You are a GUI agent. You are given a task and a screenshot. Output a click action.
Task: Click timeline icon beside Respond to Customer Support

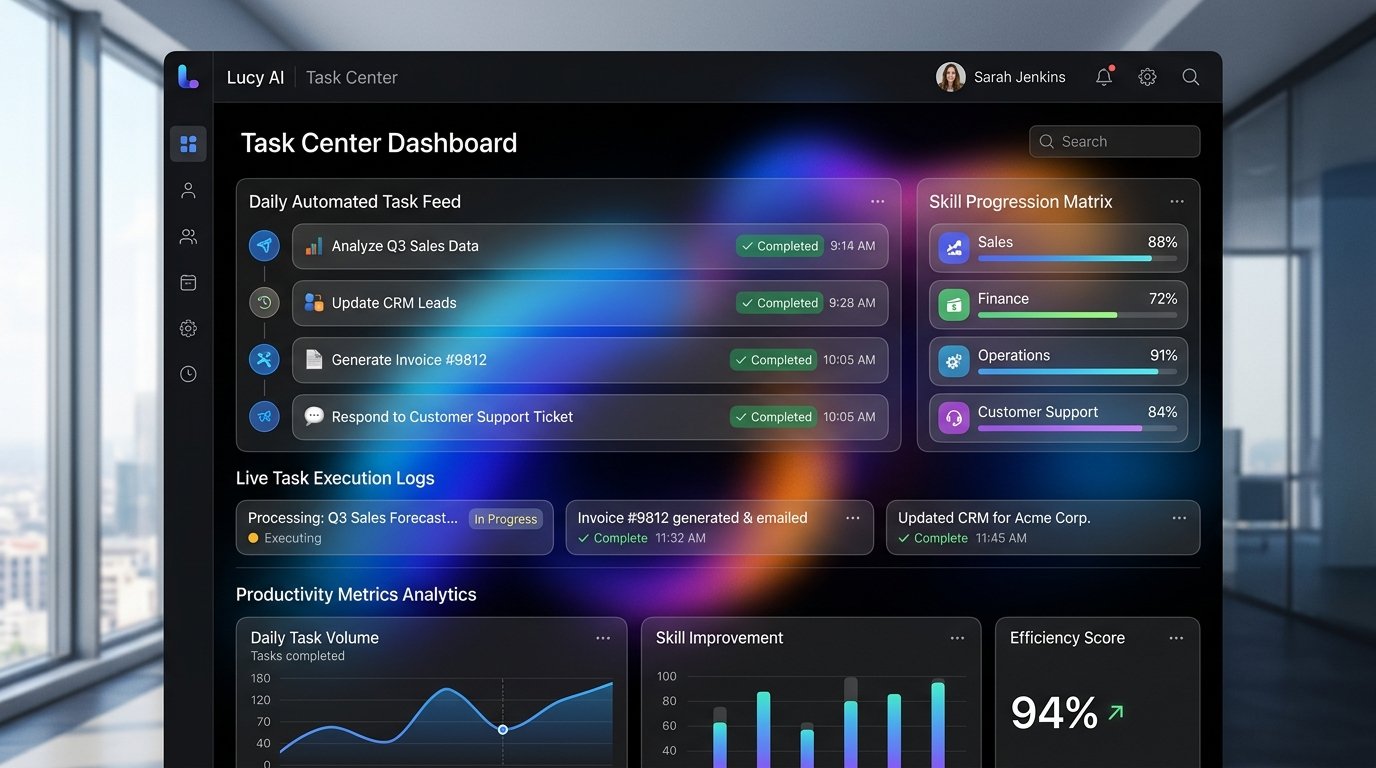[x=264, y=416]
